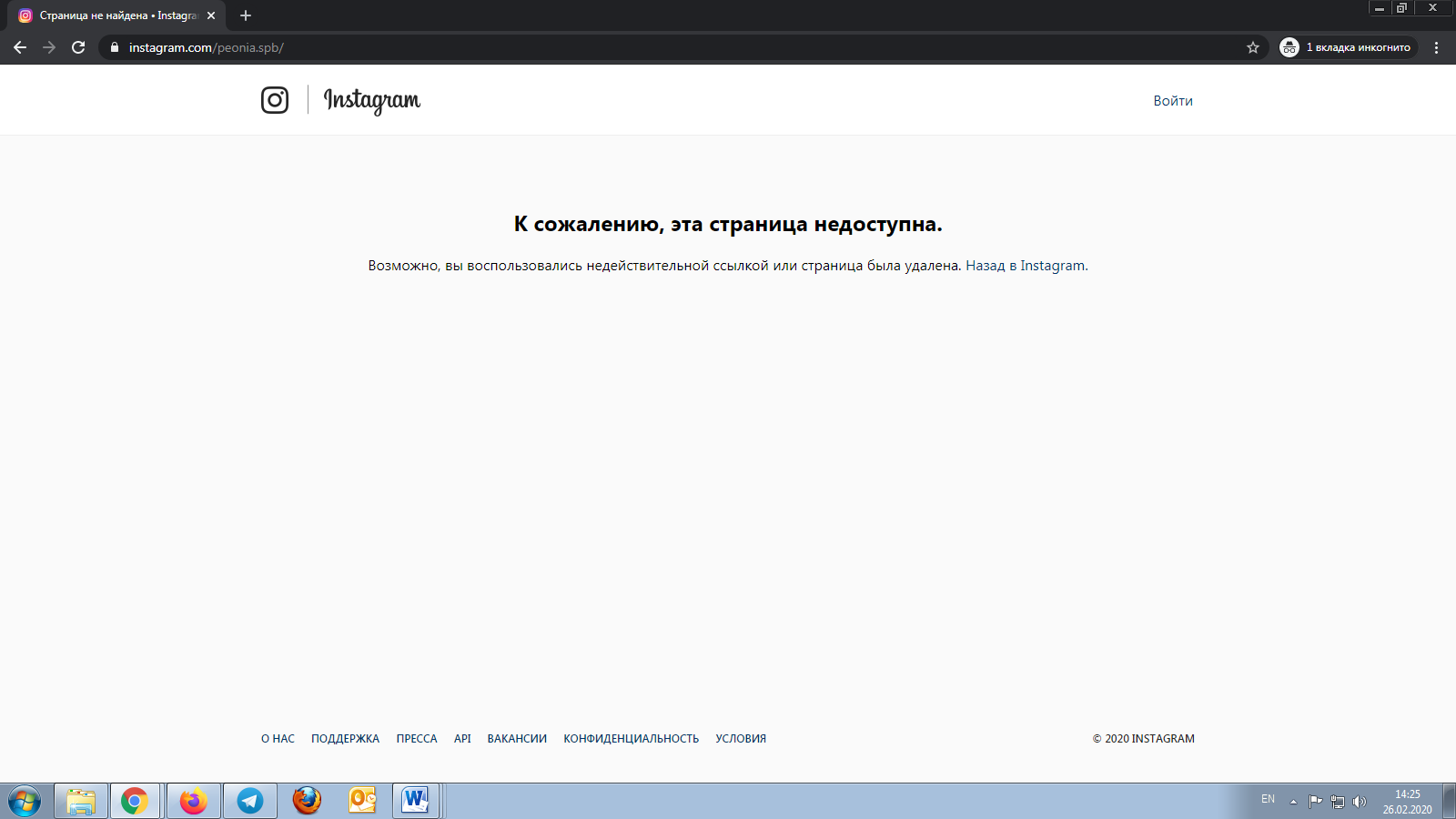Go back with the browser back arrow
Screen dimensions: 1456x819
point(20,47)
